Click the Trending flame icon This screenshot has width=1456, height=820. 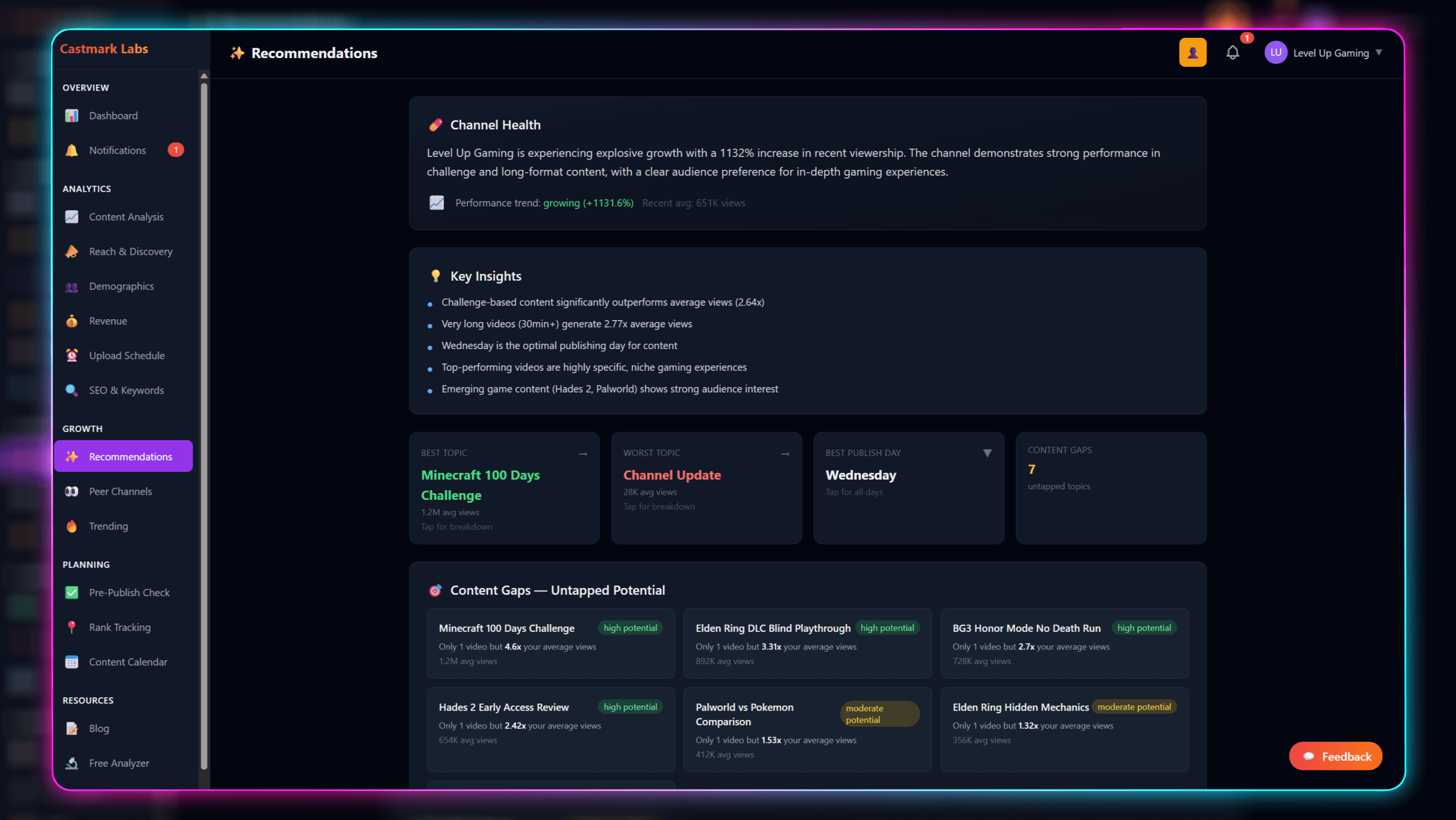[x=72, y=526]
